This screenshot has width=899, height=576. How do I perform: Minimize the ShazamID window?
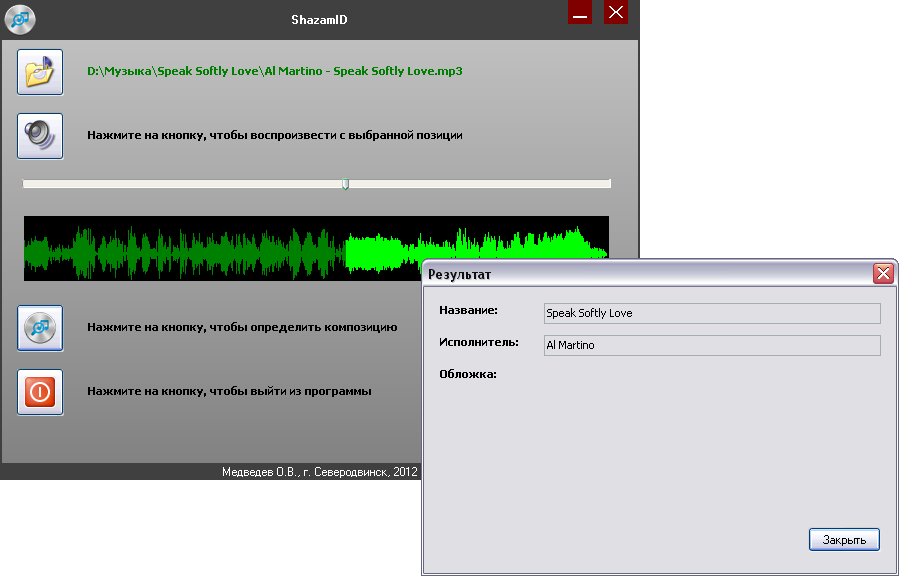pos(580,13)
